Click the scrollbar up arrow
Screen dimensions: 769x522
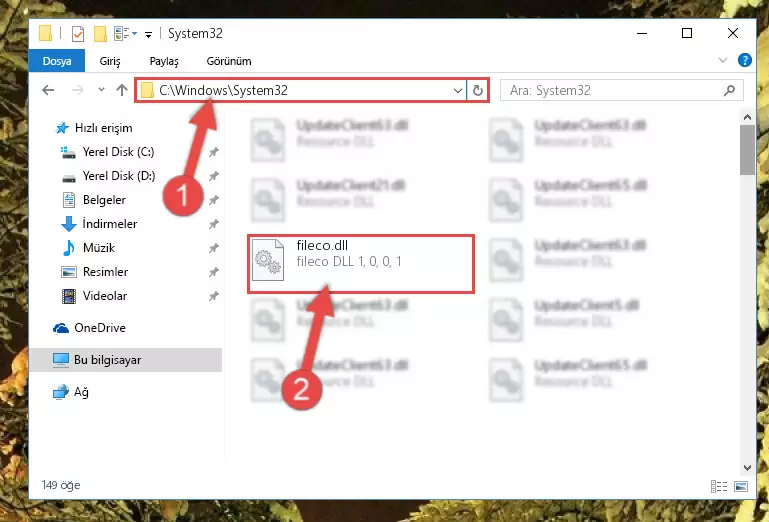point(747,117)
